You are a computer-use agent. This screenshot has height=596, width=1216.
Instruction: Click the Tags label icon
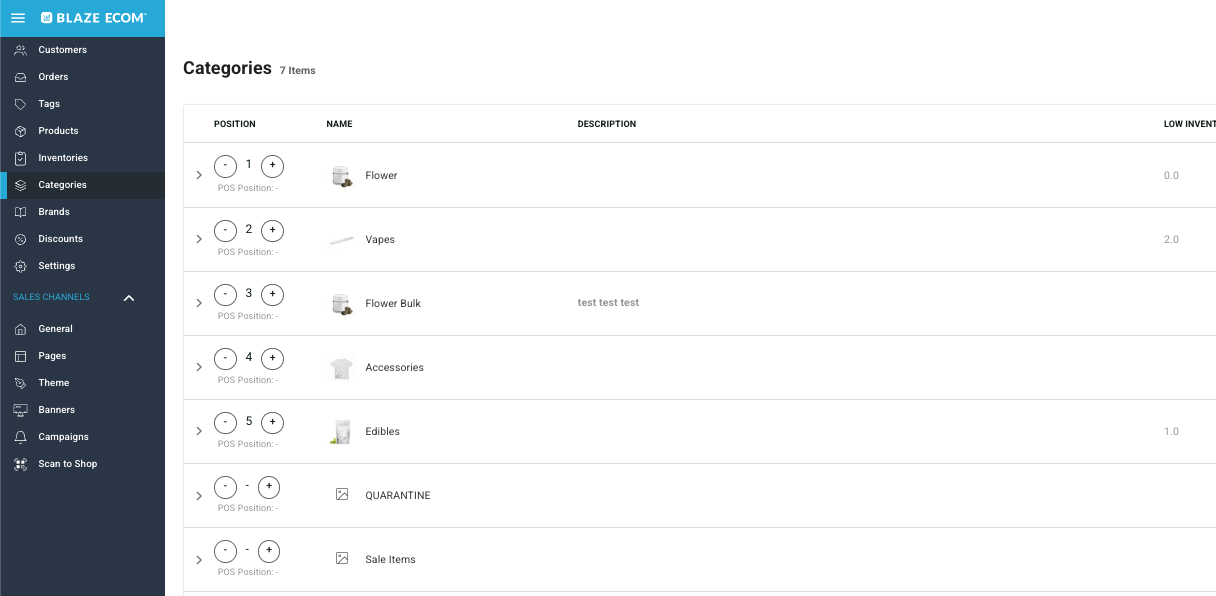point(20,104)
